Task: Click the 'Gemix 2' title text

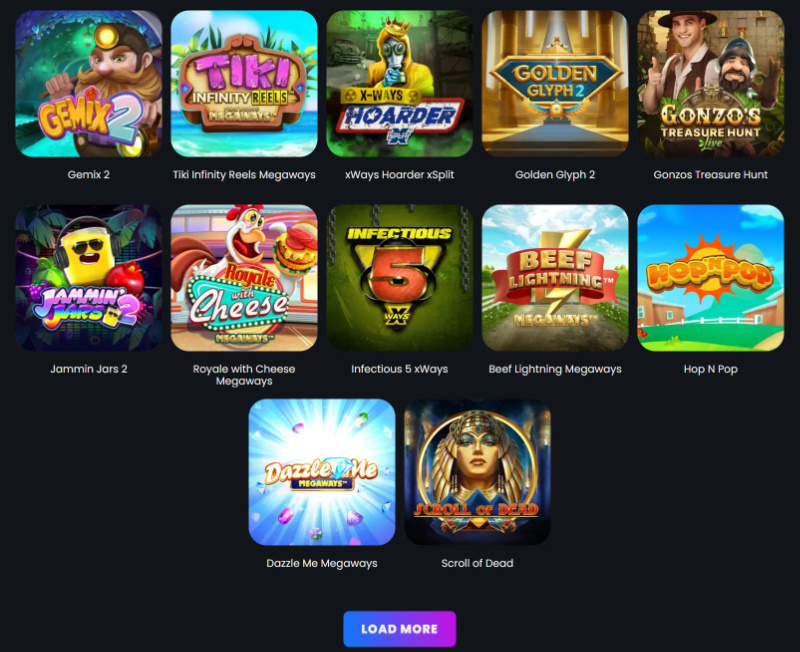Action: tap(89, 174)
